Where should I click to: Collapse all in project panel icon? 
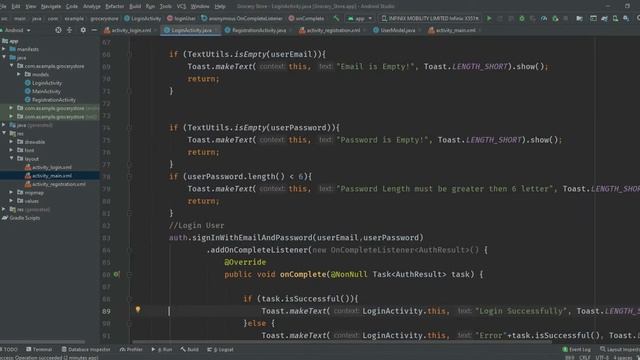pyautogui.click(x=69, y=30)
